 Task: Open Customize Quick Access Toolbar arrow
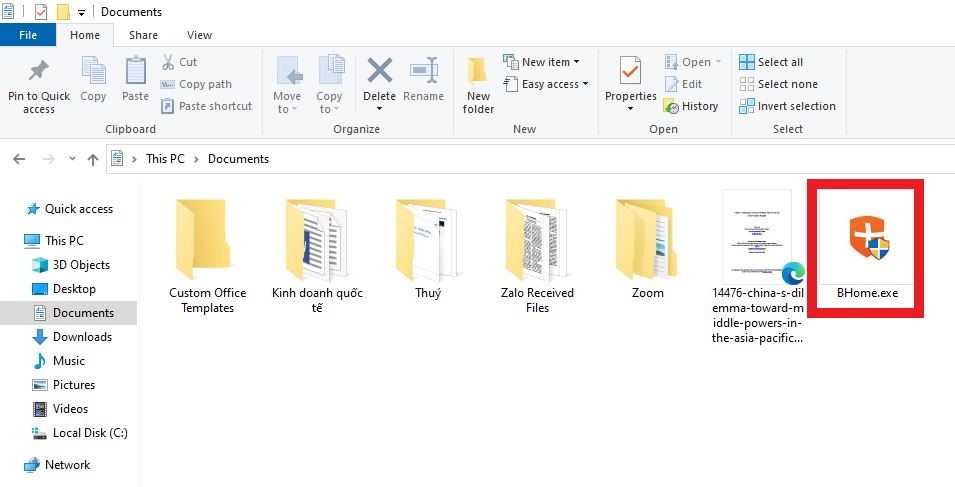[81, 12]
